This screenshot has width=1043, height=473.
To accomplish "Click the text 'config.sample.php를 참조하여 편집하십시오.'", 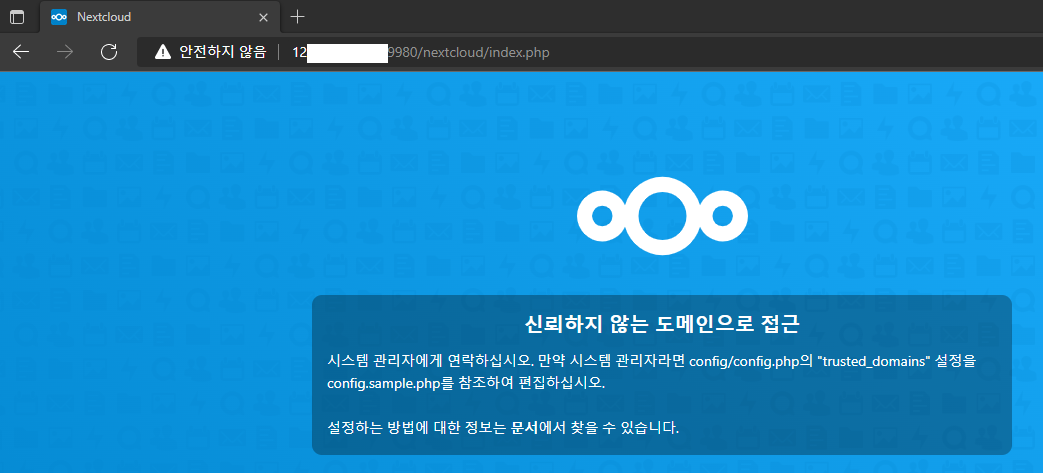I will click(466, 385).
